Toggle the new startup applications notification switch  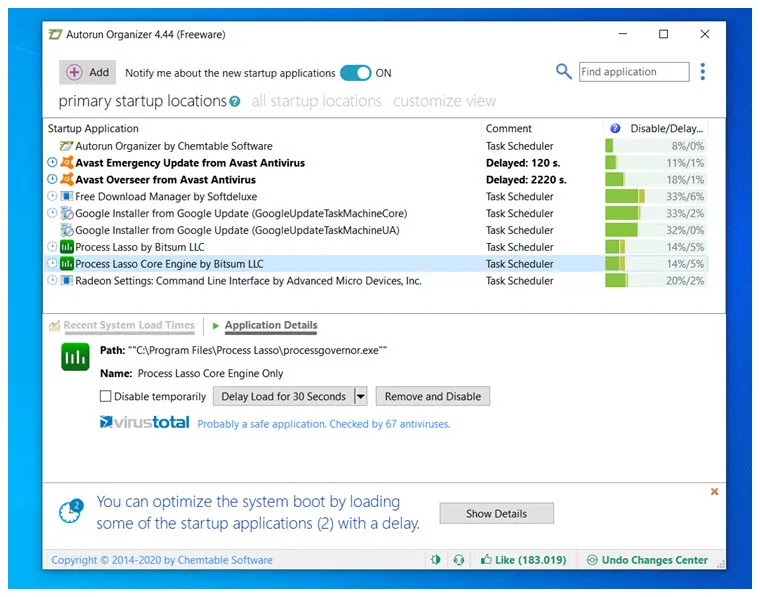pos(355,73)
